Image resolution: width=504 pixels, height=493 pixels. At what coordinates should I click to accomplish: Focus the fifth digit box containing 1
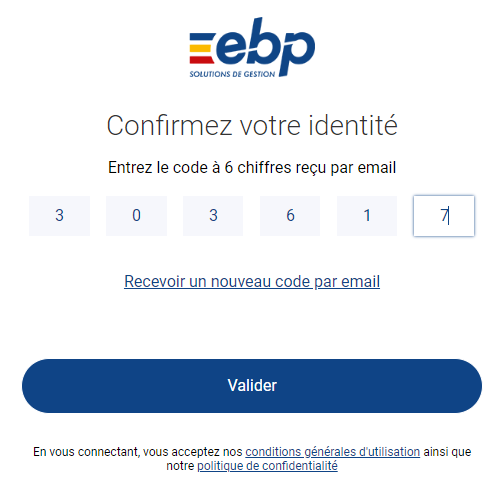(x=367, y=216)
